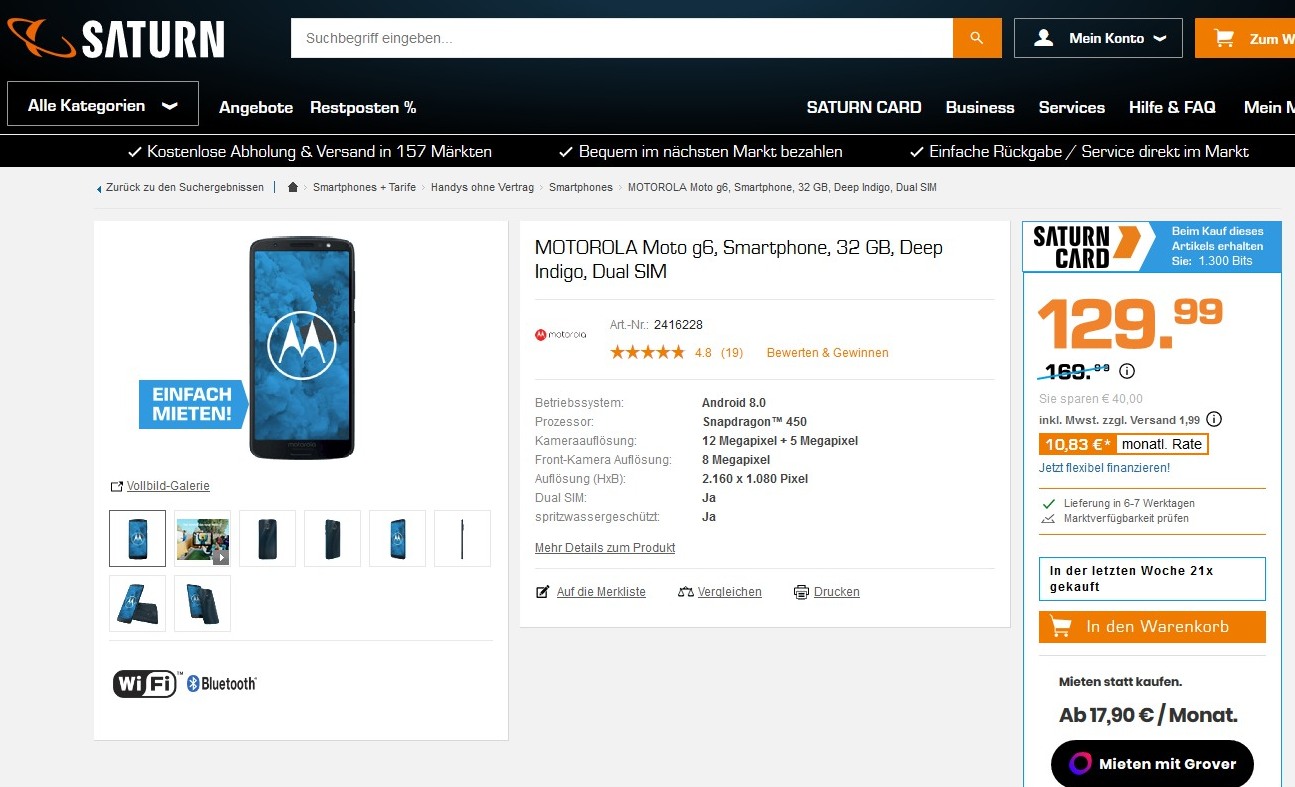Click Bewerten & Gewinnen link
The height and width of the screenshot is (787, 1295).
(x=827, y=352)
